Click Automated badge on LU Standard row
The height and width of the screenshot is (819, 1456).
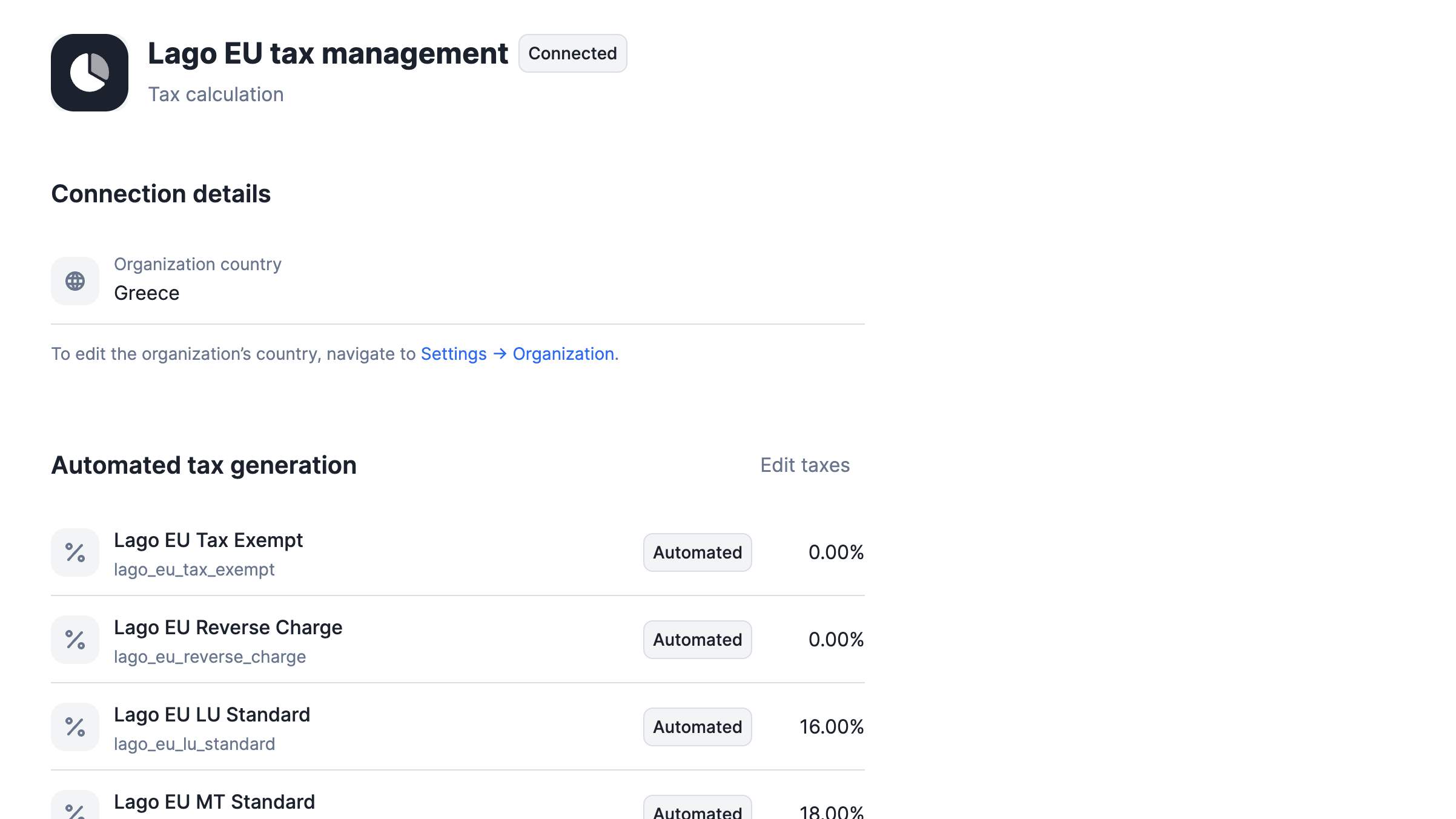click(x=697, y=727)
